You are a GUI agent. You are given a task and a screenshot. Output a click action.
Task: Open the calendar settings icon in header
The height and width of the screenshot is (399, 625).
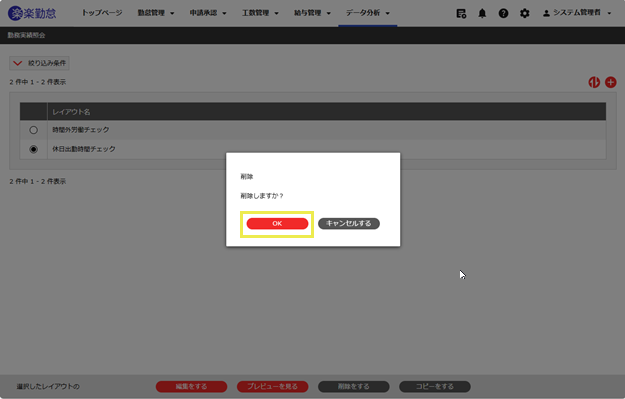461,13
